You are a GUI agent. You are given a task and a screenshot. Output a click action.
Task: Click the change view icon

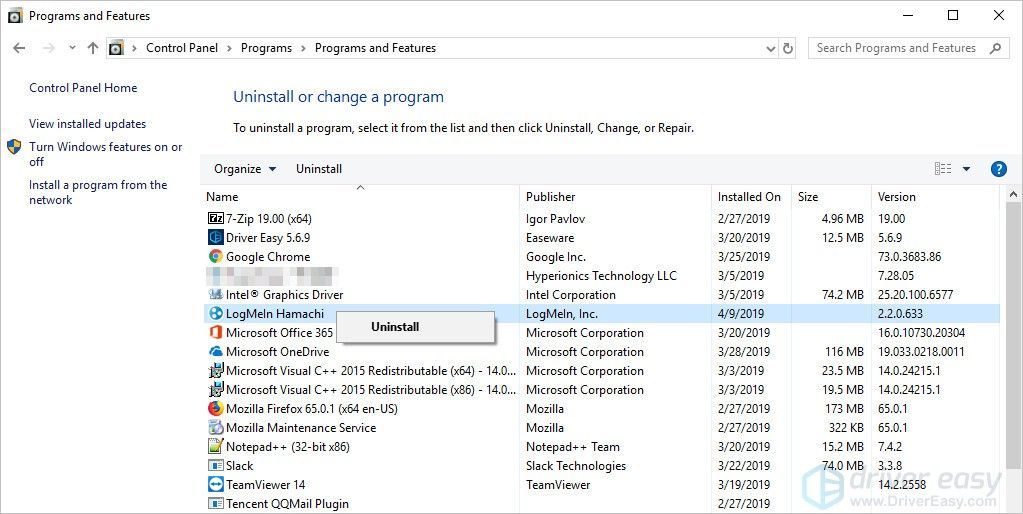[x=943, y=169]
